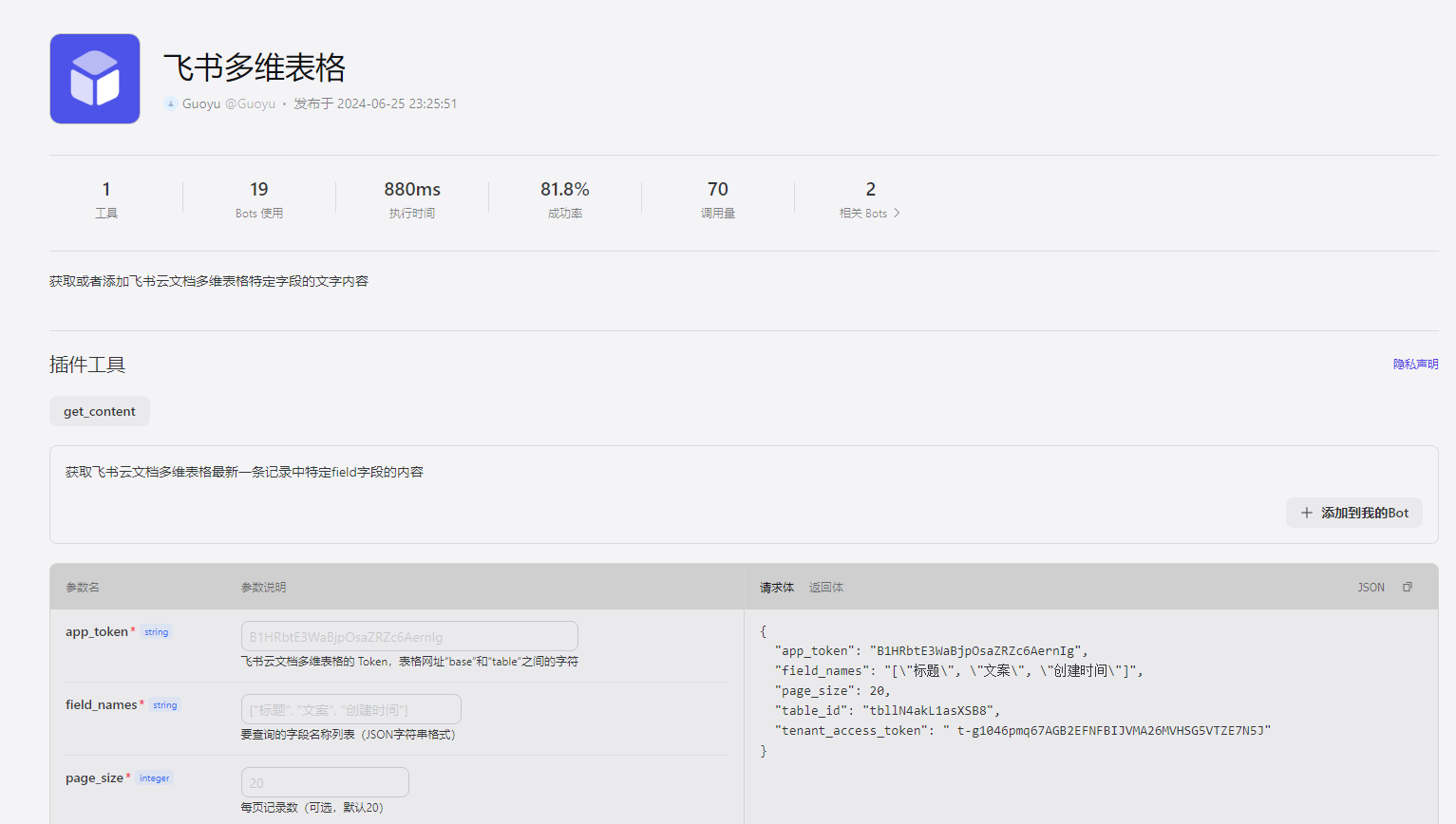Click the 19 Bots 使用 value
The width and height of the screenshot is (1456, 824).
(x=259, y=190)
